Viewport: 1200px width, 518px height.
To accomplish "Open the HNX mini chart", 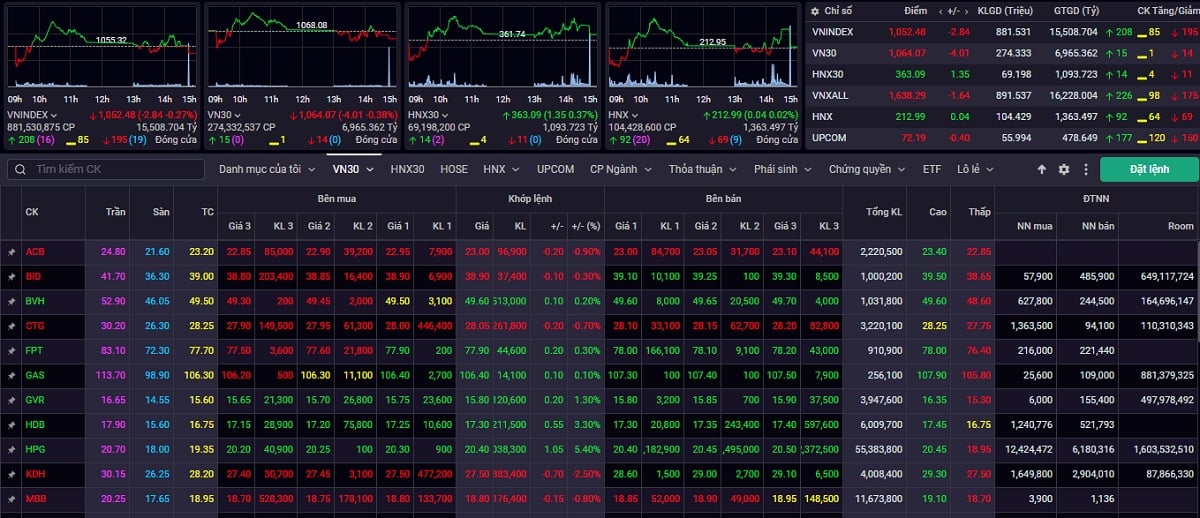I will click(703, 47).
